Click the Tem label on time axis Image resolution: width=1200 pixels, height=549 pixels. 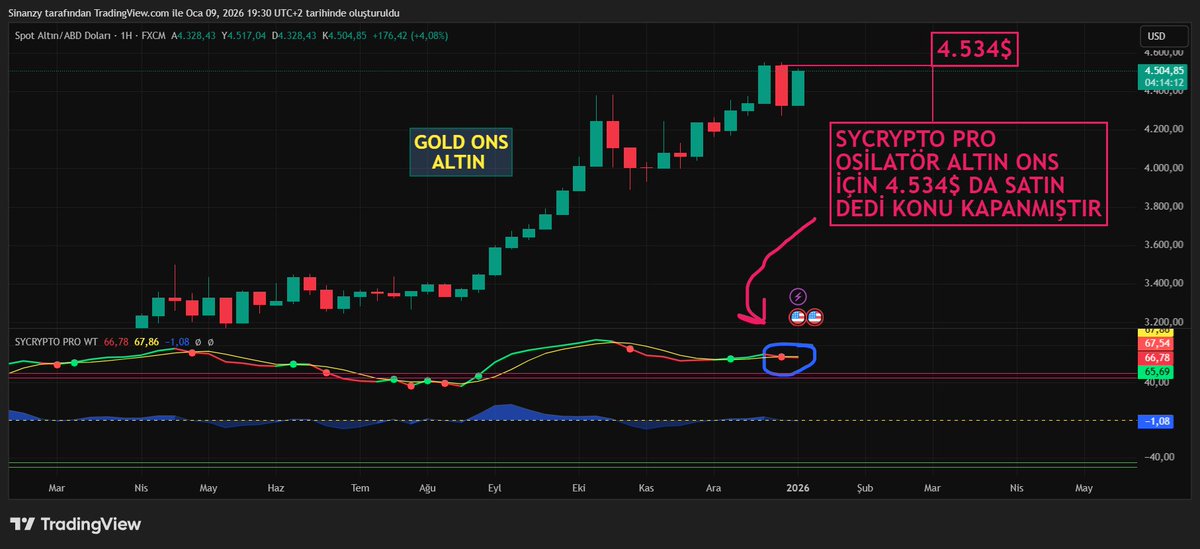coord(361,488)
